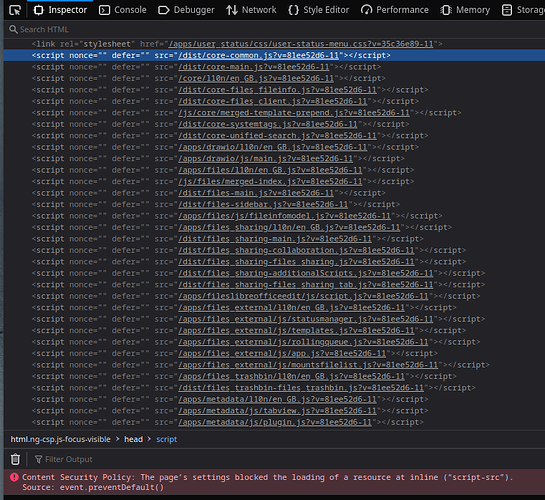Open fileinfomodel.js link

[x=285, y=216]
